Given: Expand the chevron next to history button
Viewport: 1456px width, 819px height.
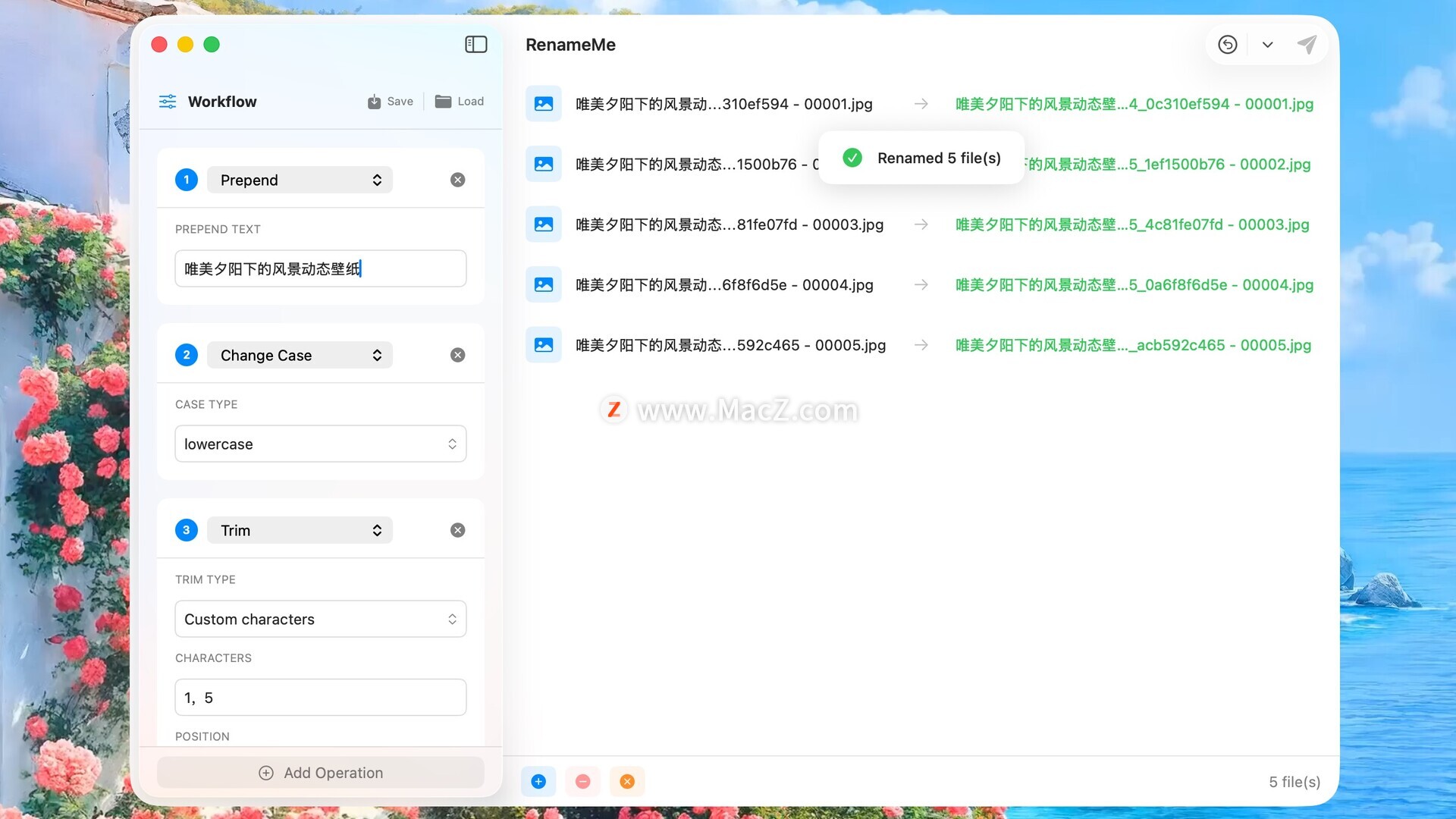Looking at the screenshot, I should [x=1267, y=45].
